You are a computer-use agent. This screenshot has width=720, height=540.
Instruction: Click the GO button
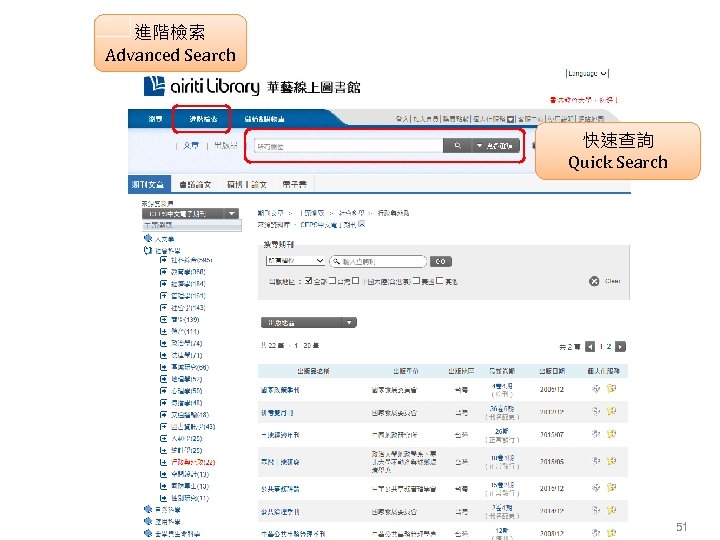441,261
